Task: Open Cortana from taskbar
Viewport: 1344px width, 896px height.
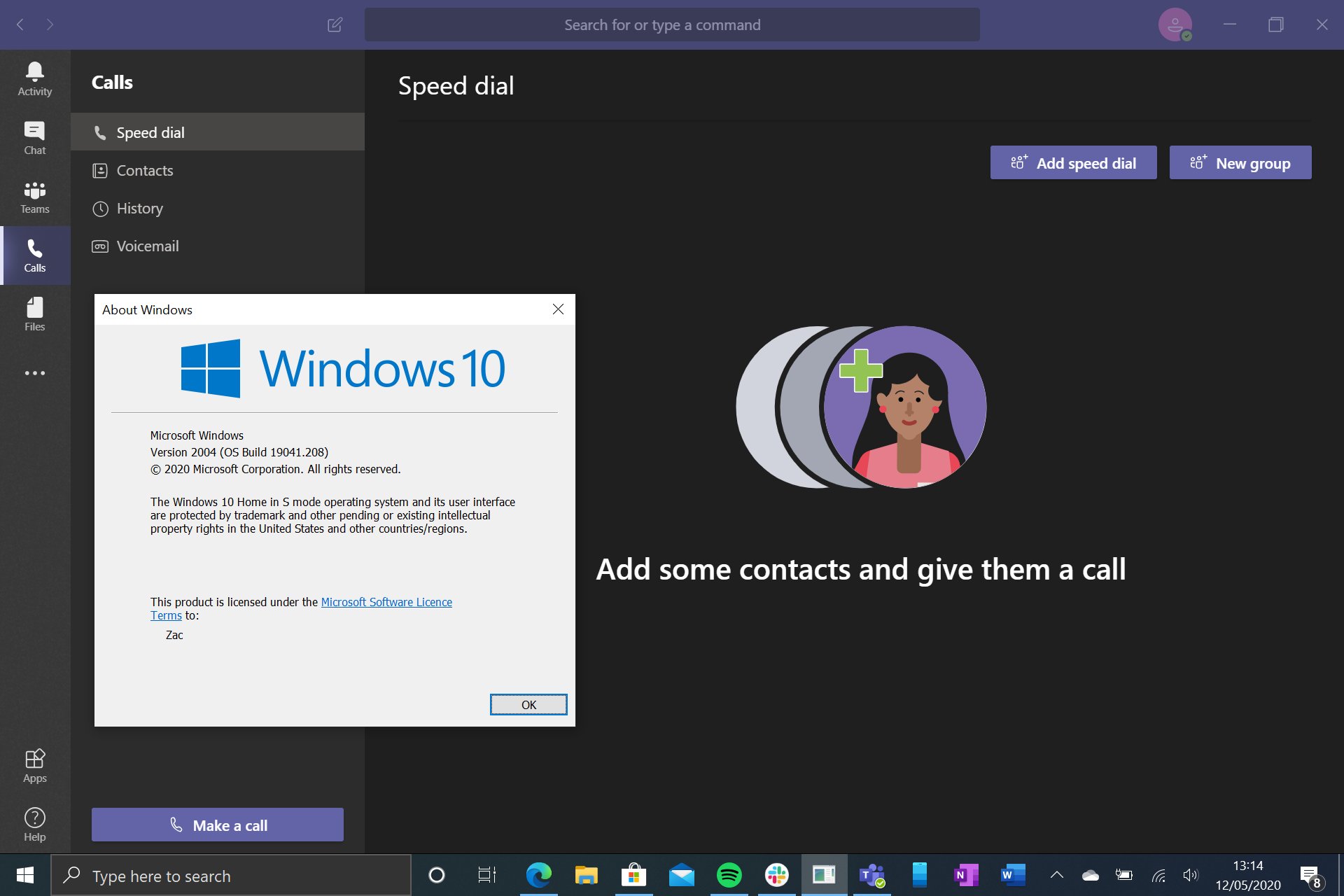Action: point(437,875)
